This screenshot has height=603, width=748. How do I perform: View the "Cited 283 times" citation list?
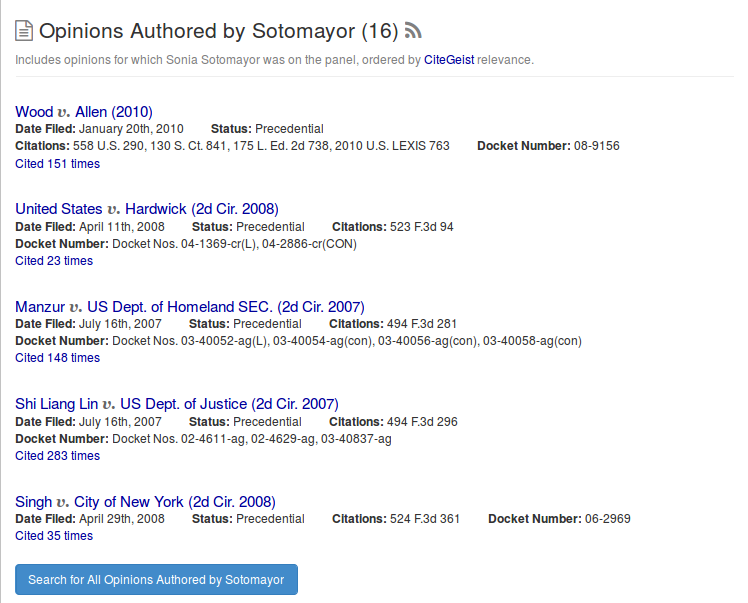coord(57,456)
